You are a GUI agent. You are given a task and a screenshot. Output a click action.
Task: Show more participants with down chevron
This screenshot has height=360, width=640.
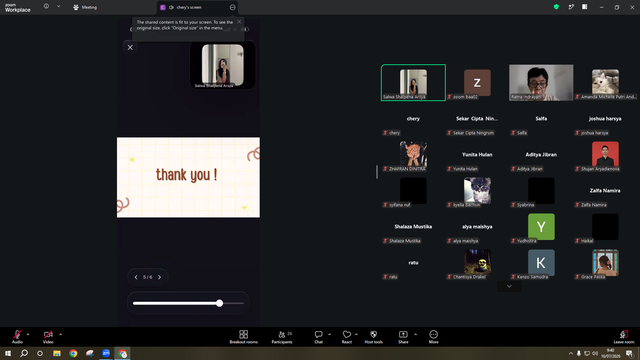(509, 286)
